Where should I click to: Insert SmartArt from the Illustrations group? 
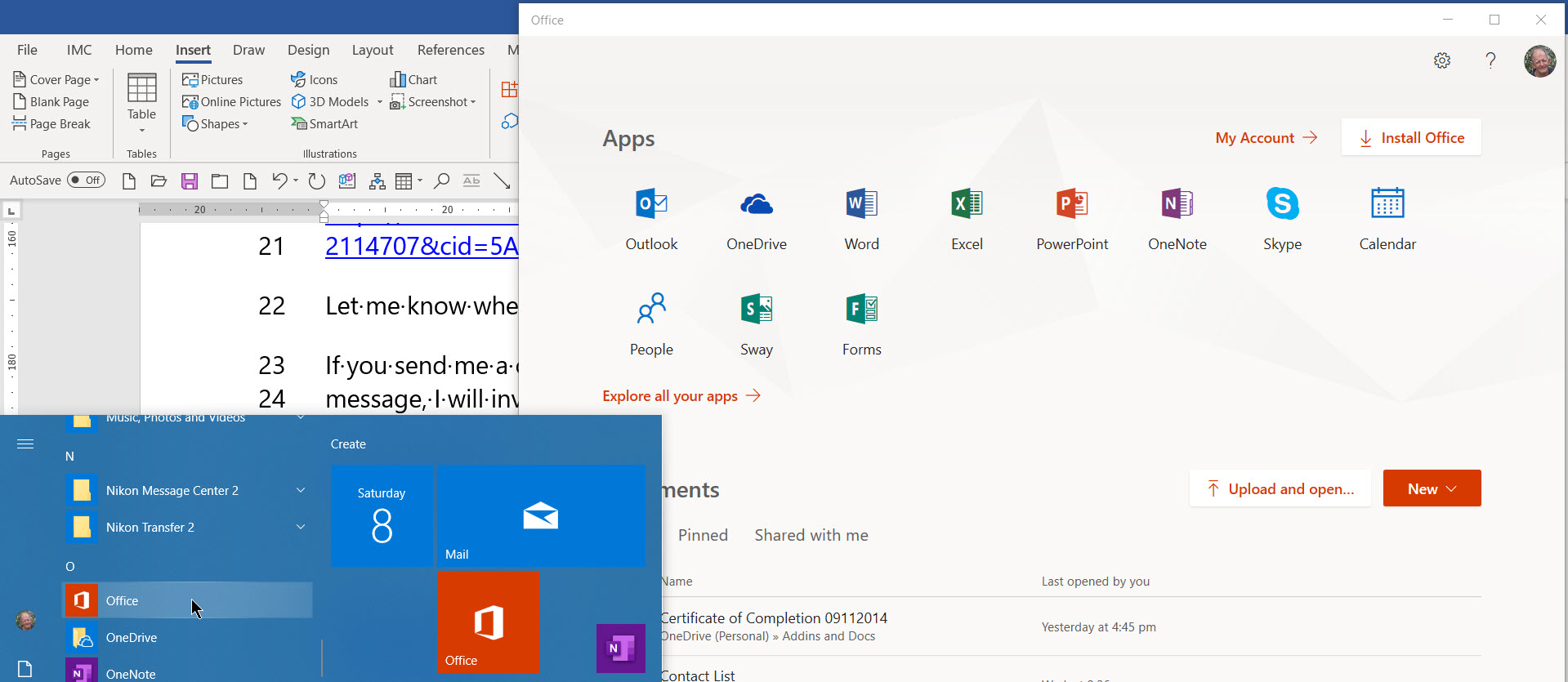(x=324, y=123)
